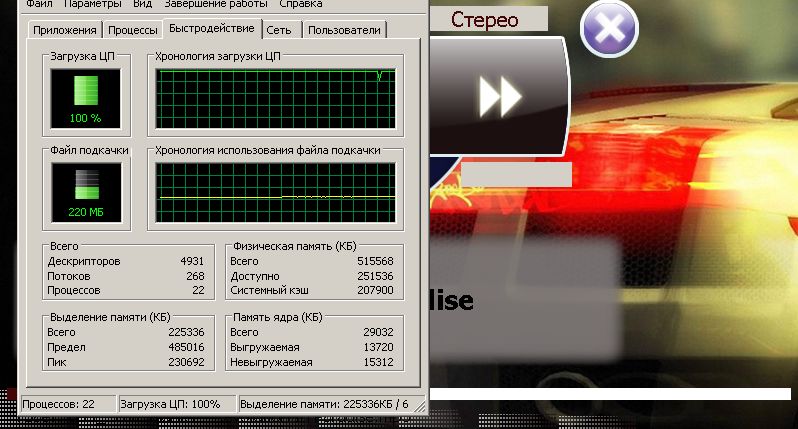Click the fast-forward double-arrow button

click(500, 96)
